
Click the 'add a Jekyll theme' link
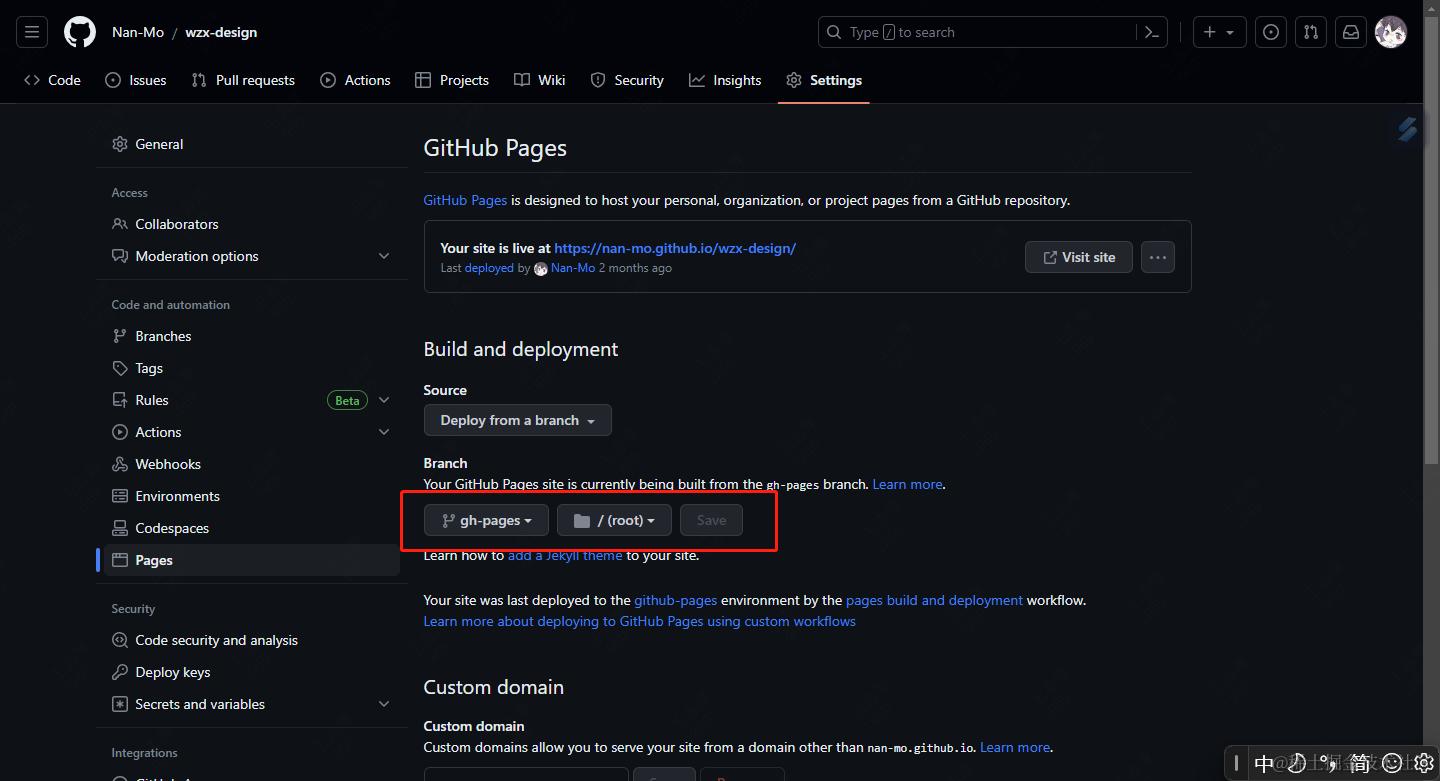565,555
